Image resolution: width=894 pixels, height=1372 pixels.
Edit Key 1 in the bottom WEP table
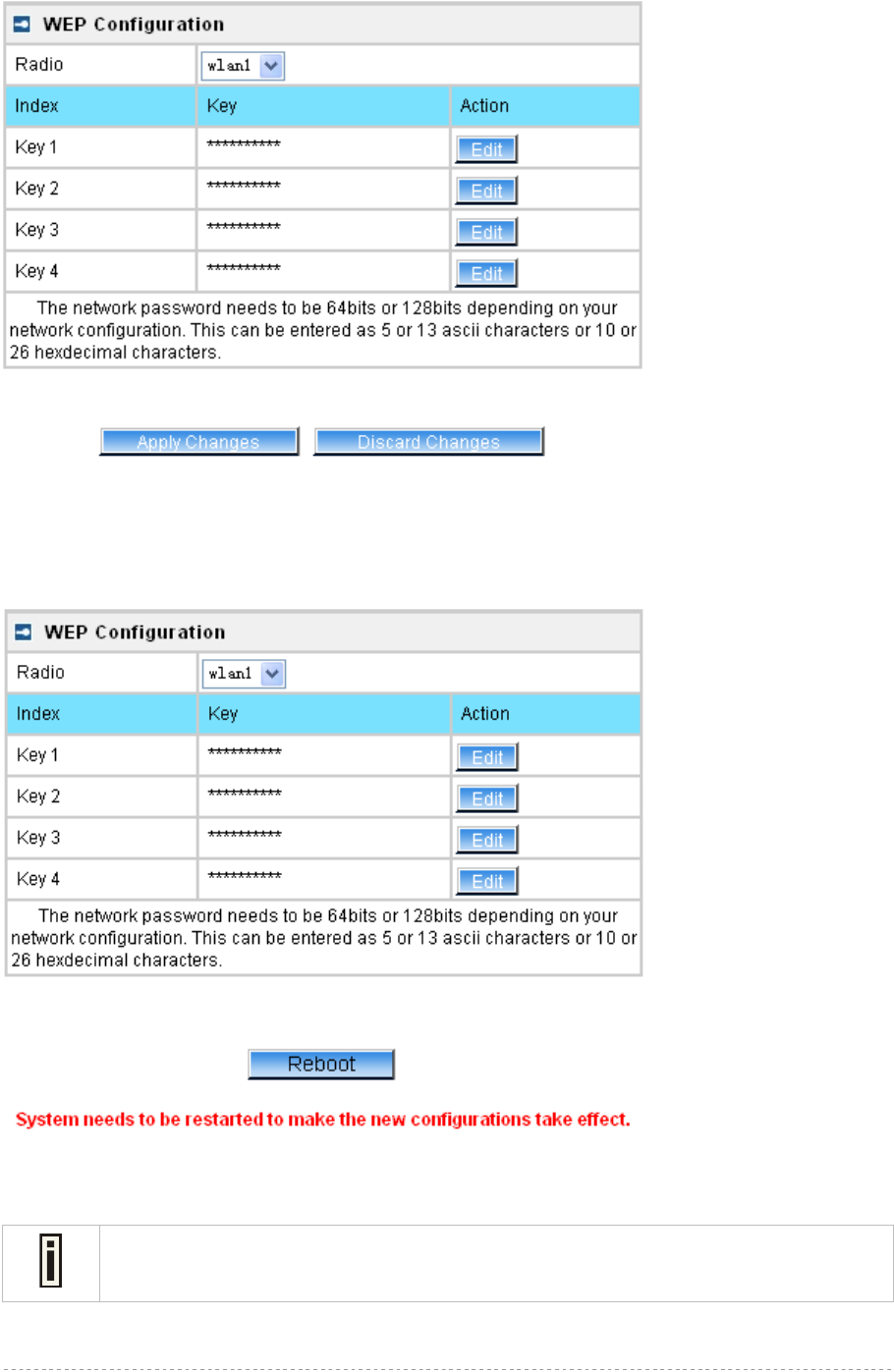tap(487, 757)
